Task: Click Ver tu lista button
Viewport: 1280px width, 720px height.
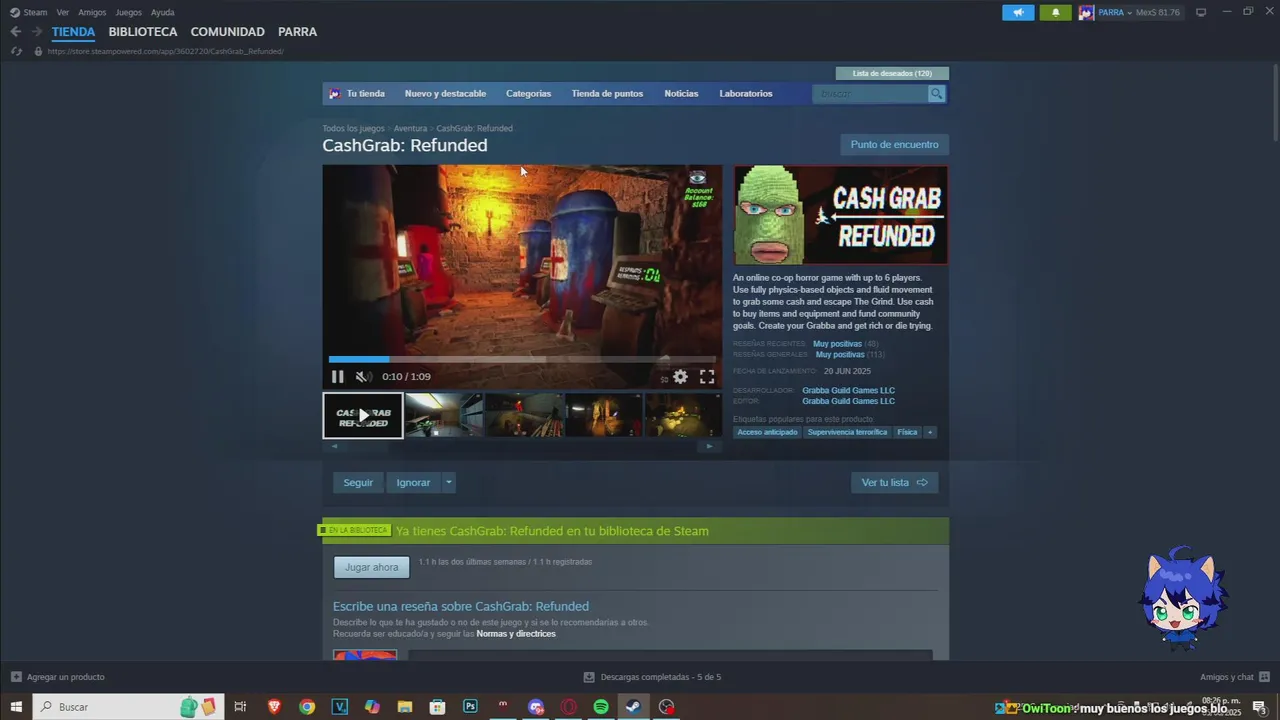Action: pos(894,483)
